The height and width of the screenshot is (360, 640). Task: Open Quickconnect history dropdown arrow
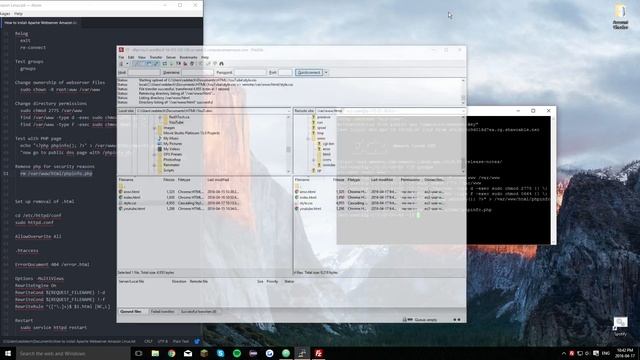click(326, 72)
